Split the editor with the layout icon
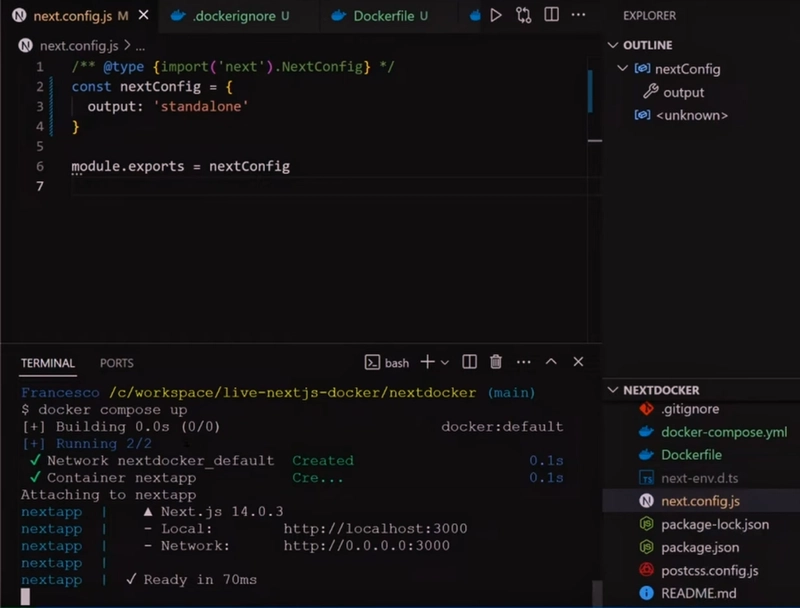This screenshot has width=800, height=608. pos(552,15)
